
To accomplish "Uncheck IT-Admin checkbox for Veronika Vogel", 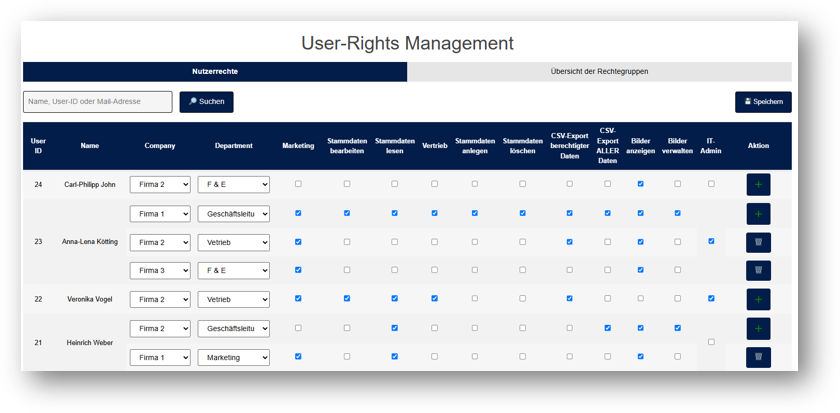I will [x=711, y=298].
